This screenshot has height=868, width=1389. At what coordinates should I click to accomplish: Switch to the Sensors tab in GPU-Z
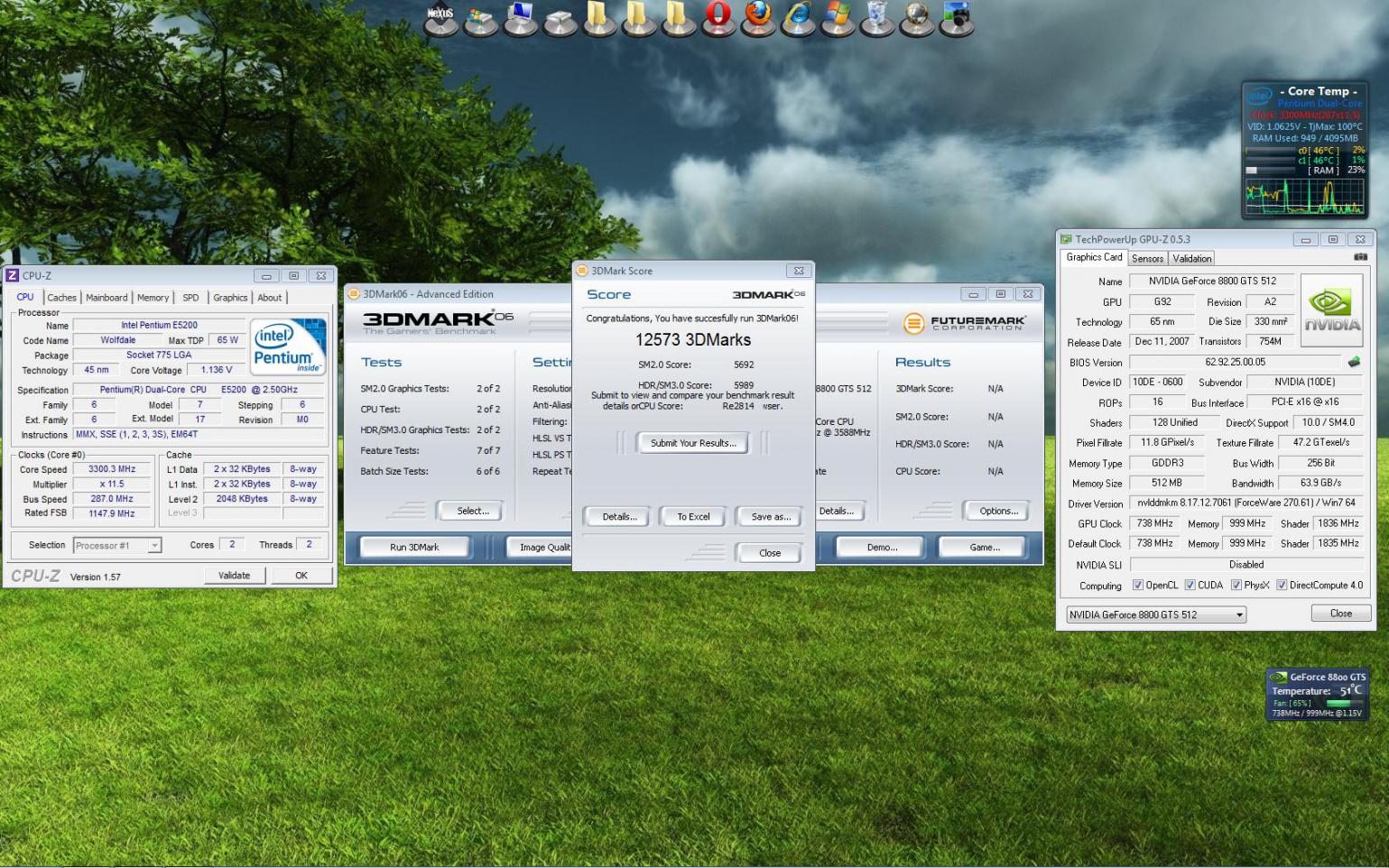[1147, 258]
